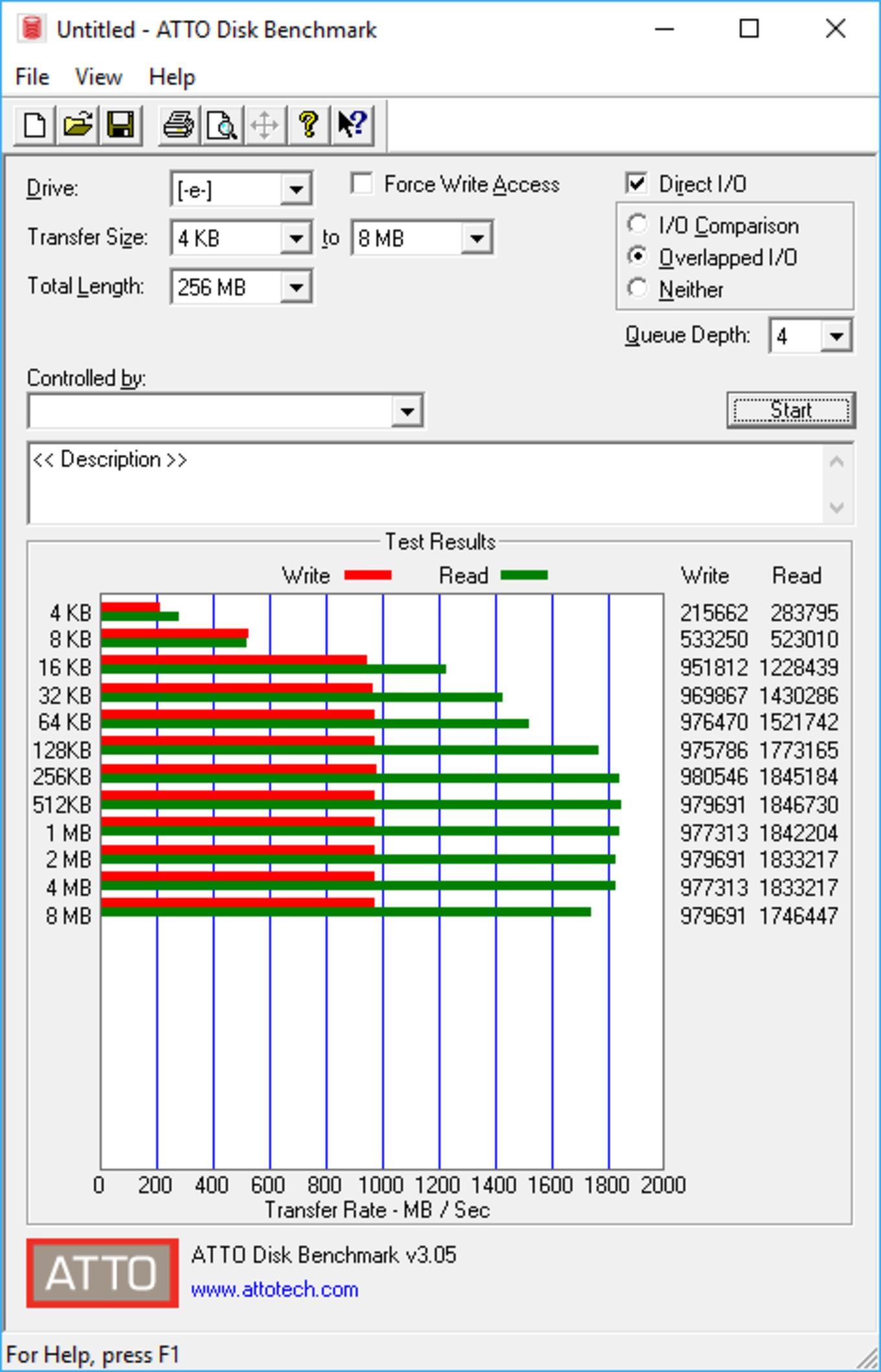The height and width of the screenshot is (1372, 881).
Task: Click read value 283795
Action: click(x=805, y=613)
